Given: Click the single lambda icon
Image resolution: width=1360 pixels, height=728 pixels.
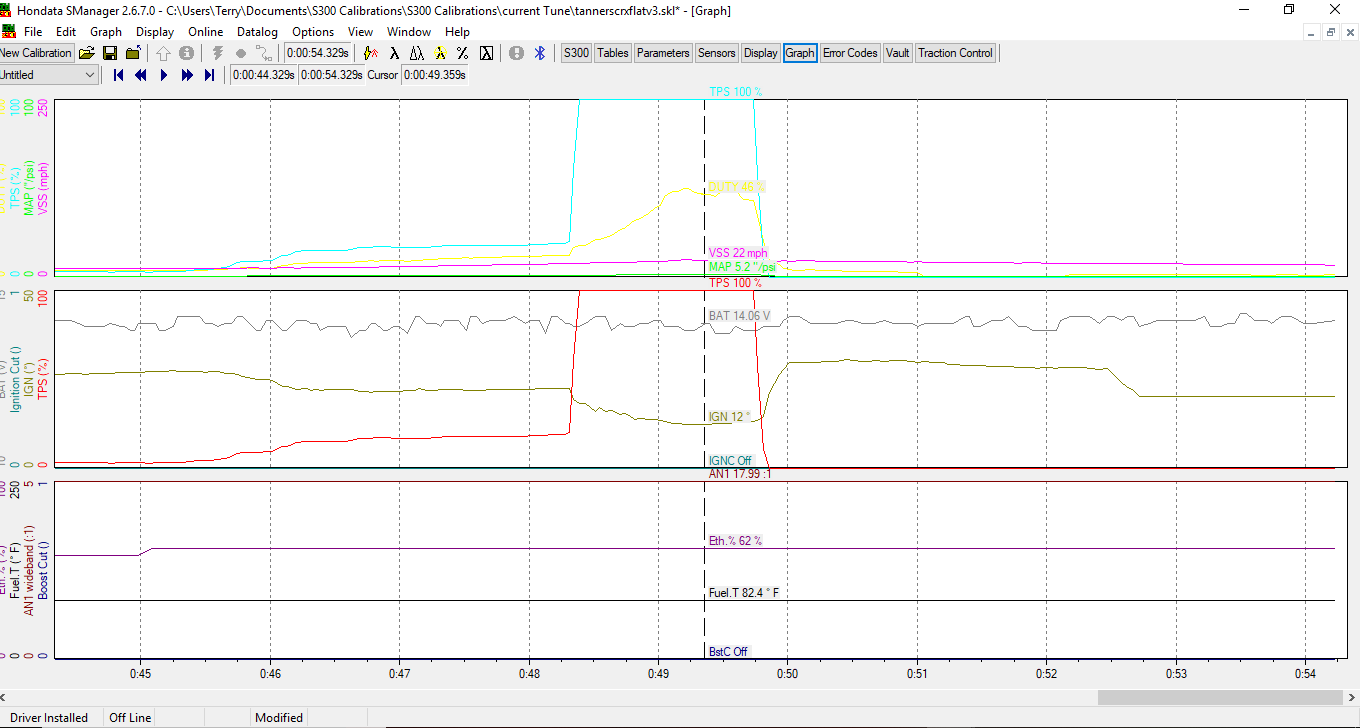Looking at the screenshot, I should pos(394,53).
